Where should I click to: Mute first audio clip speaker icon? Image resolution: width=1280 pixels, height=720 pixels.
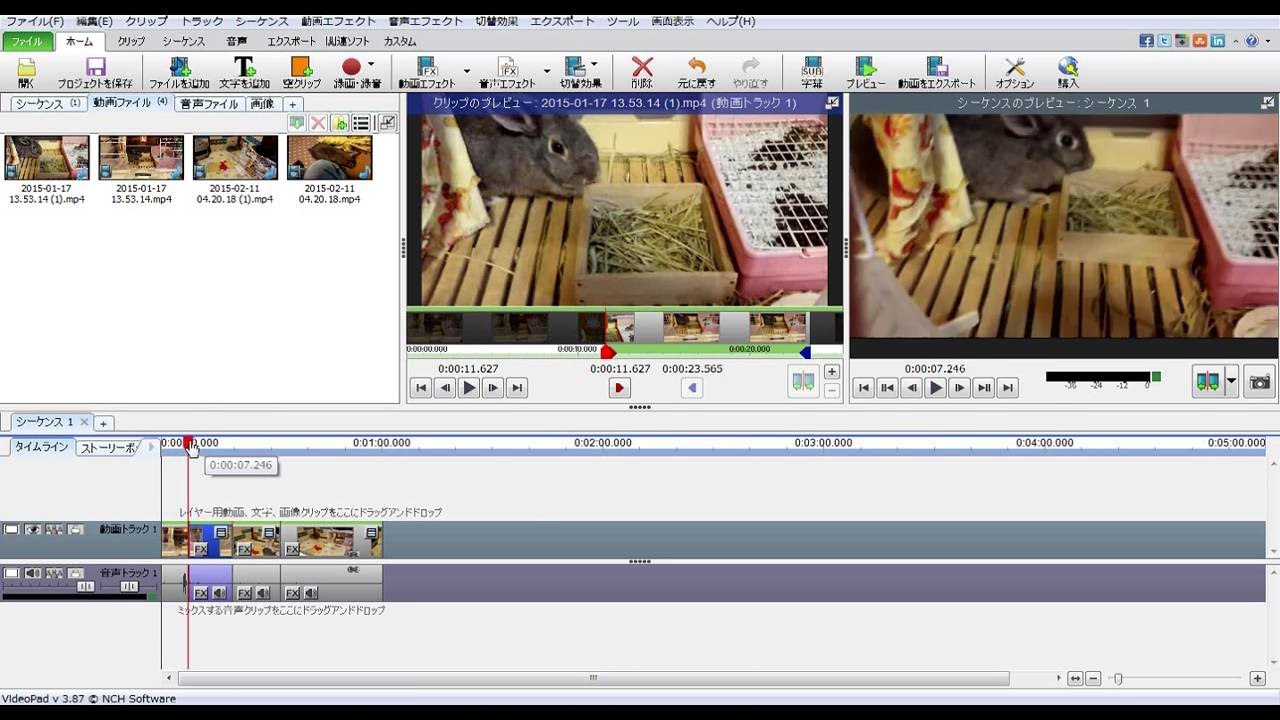219,593
